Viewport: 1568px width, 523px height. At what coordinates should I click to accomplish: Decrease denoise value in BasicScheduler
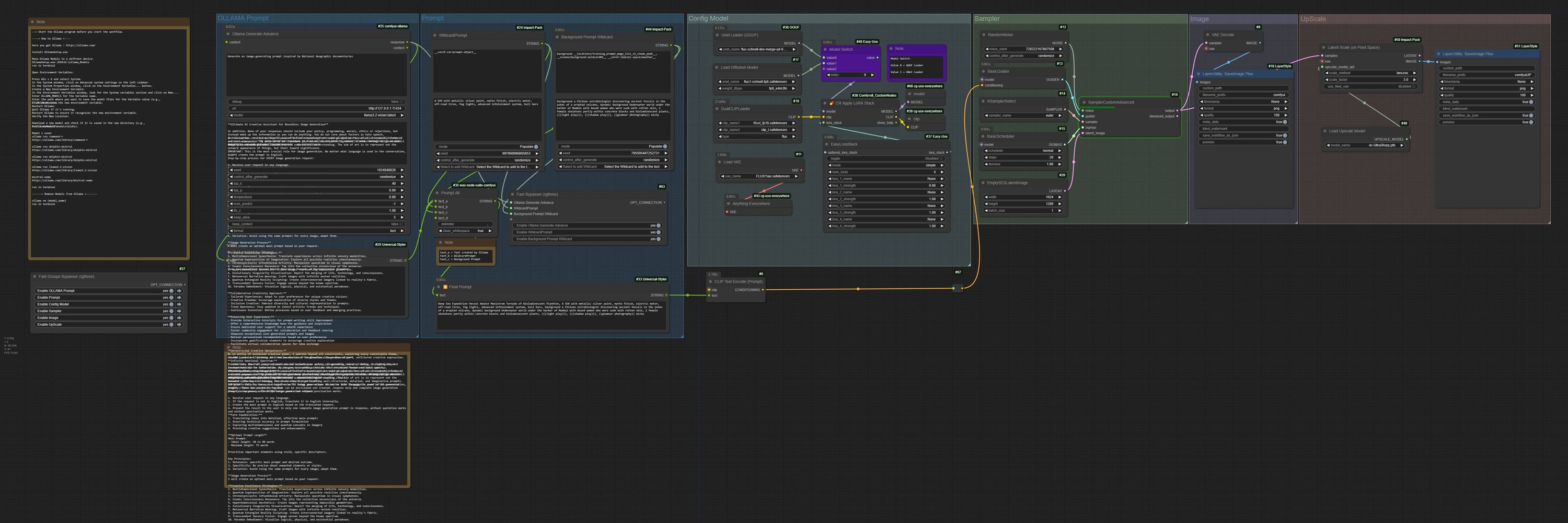pyautogui.click(x=986, y=164)
